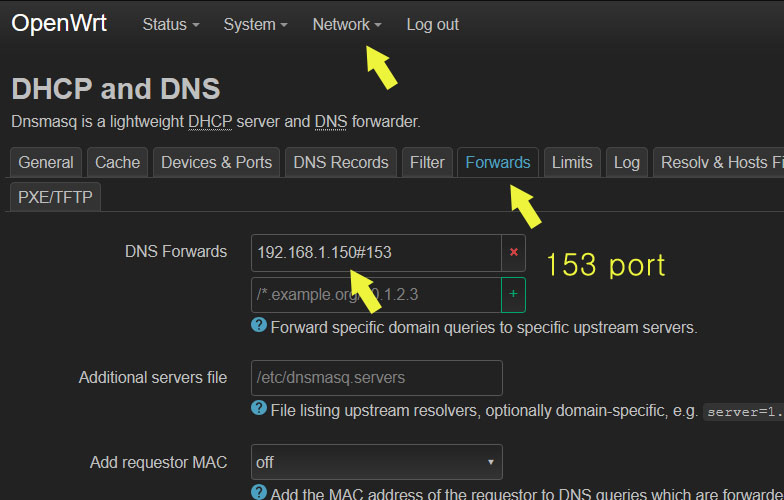Click the DHCP and DNS page heading

(116, 89)
